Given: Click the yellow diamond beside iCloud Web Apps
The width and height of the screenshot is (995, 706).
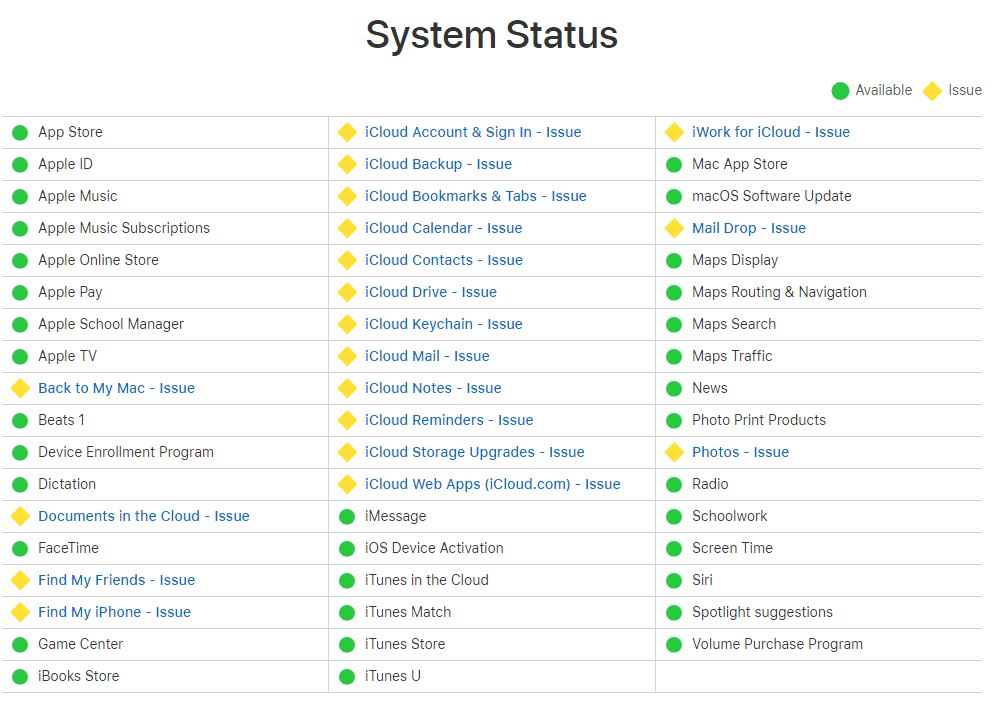Looking at the screenshot, I should click(347, 485).
